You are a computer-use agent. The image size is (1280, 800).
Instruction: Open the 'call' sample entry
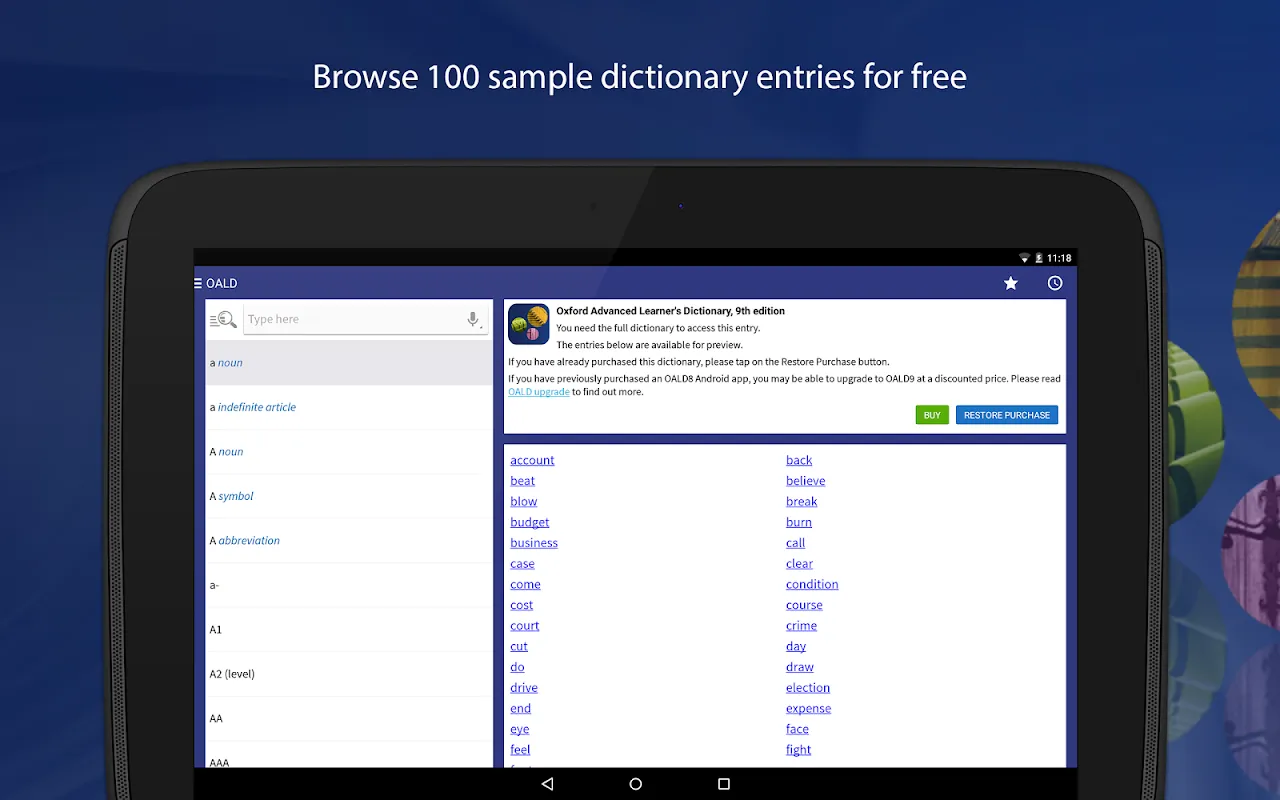[x=796, y=543]
